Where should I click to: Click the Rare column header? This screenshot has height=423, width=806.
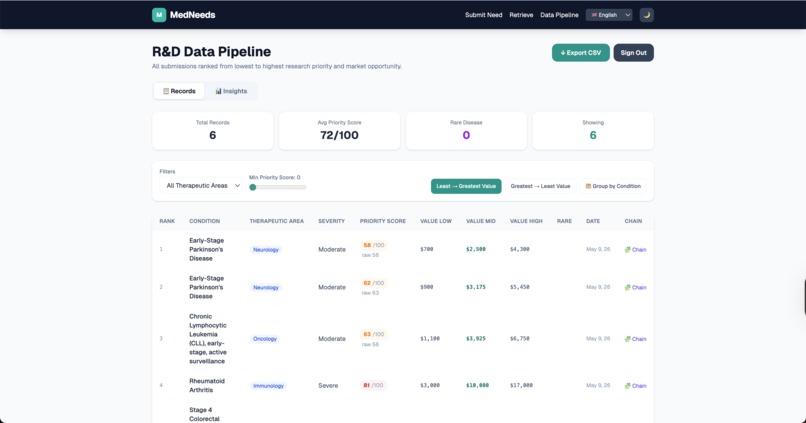[x=564, y=221]
